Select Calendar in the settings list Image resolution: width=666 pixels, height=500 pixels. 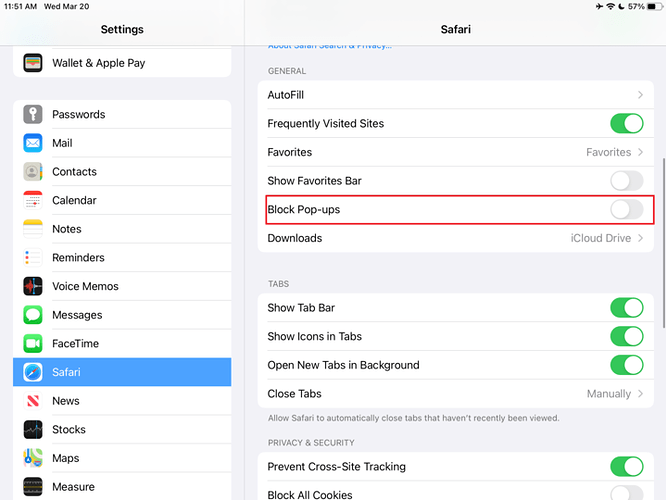[x=122, y=201]
